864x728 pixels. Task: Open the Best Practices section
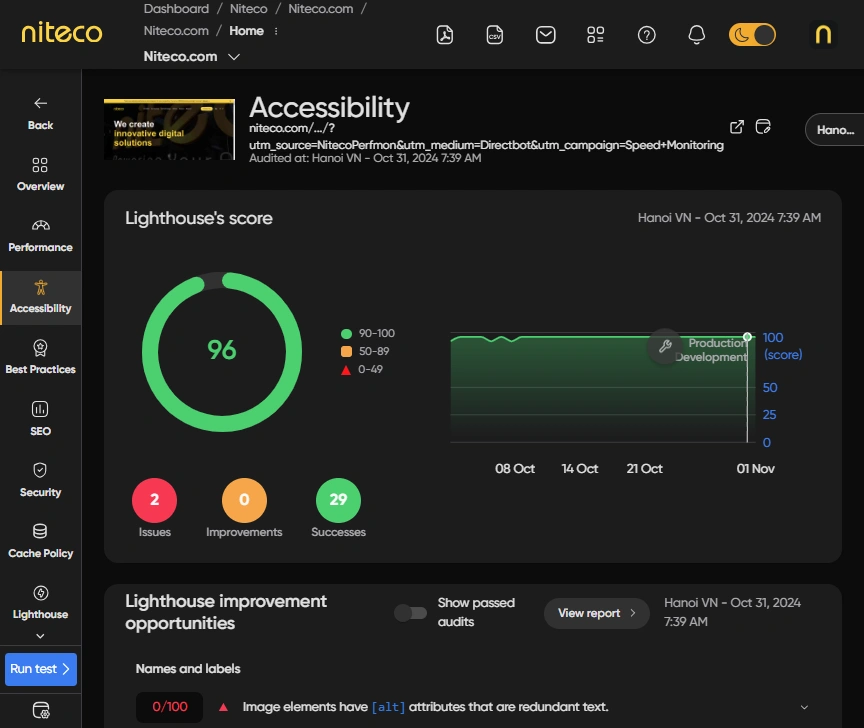point(40,358)
